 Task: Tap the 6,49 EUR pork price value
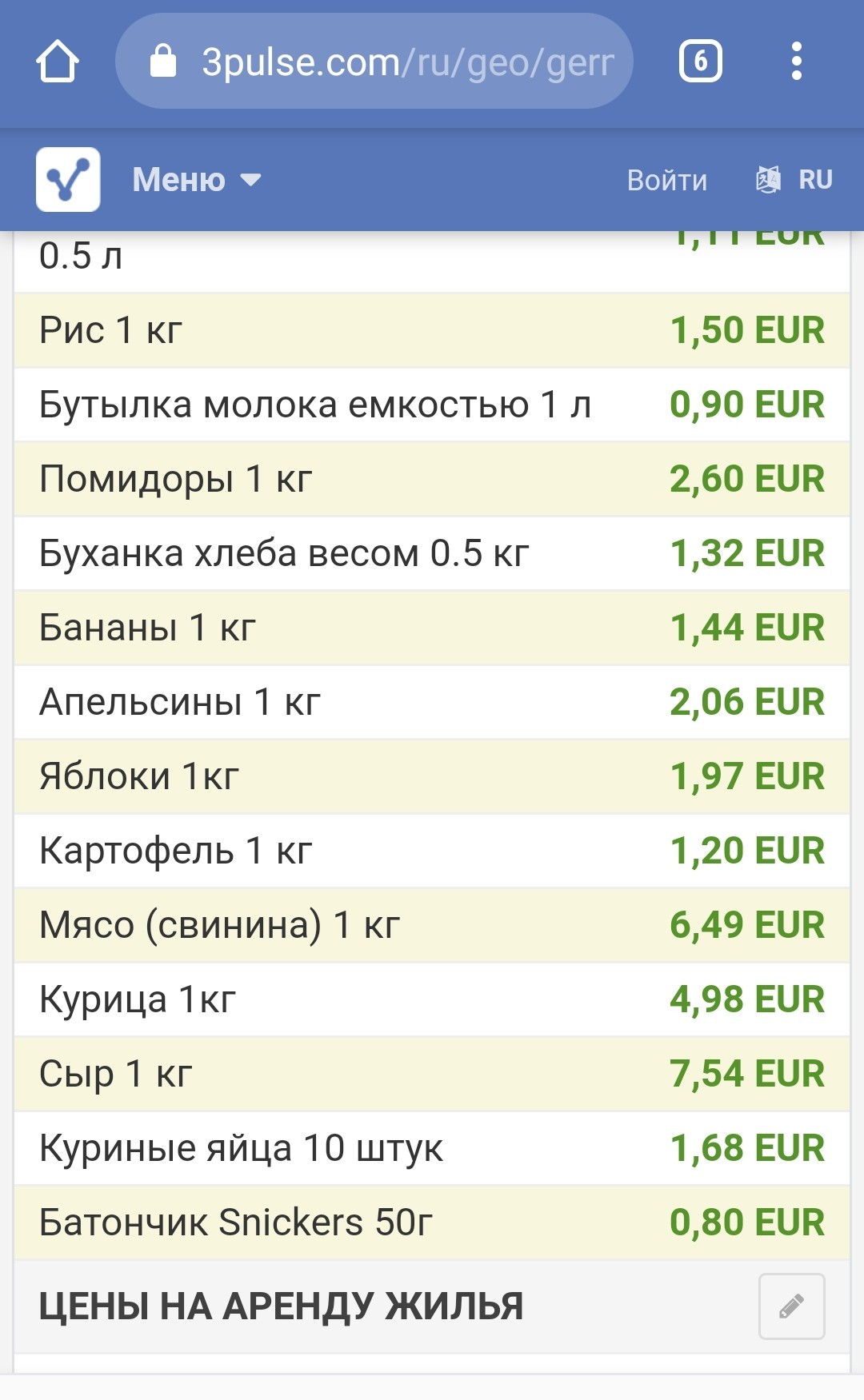746,925
